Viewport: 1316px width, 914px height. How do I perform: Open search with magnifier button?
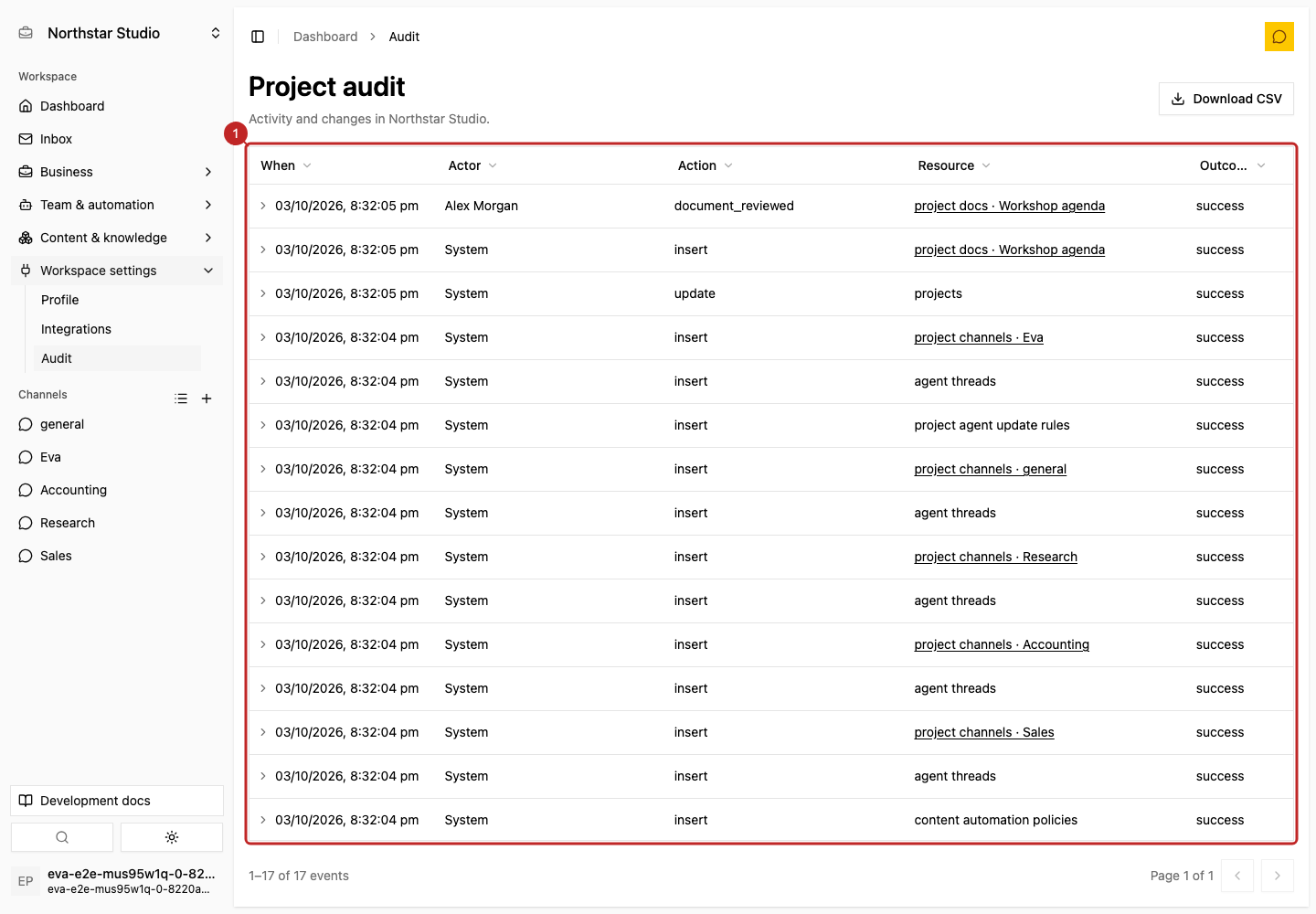click(x=62, y=837)
